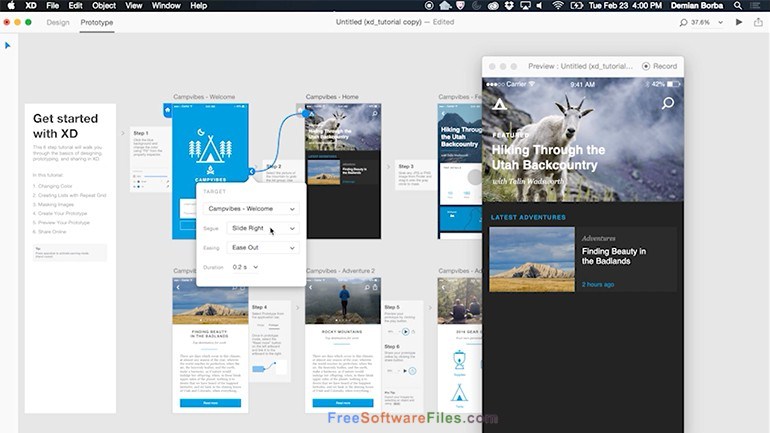Click the Notification Center icon in menu bar
The image size is (770, 433).
(755, 5)
